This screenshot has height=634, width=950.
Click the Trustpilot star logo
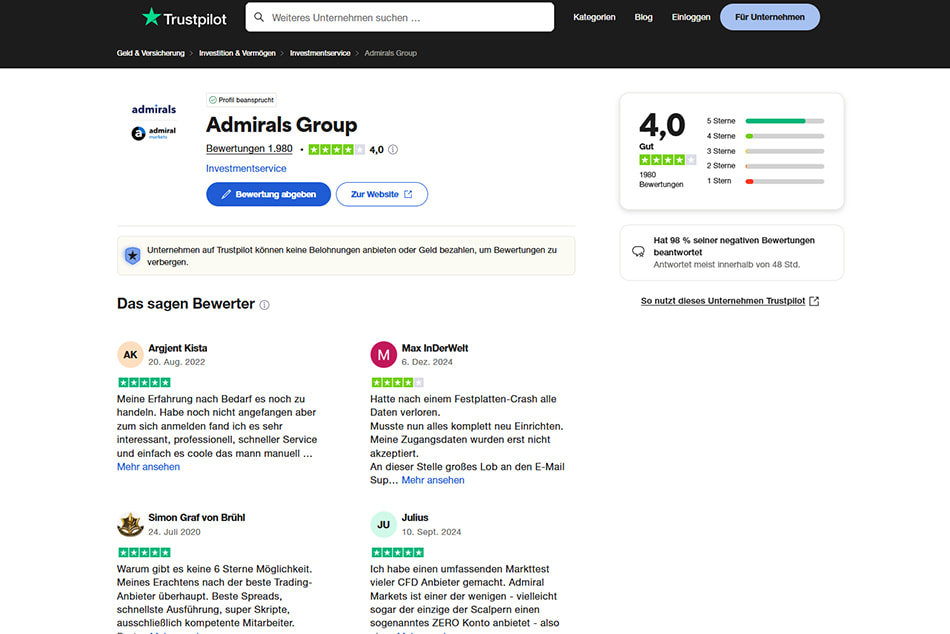tap(151, 17)
